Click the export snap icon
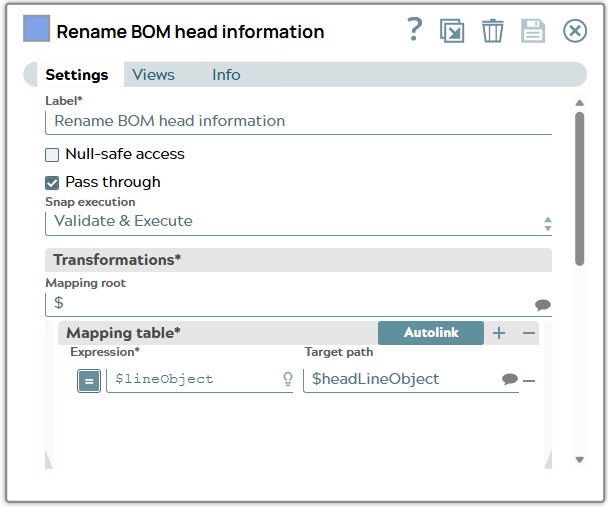This screenshot has height=507, width=608. 452,31
